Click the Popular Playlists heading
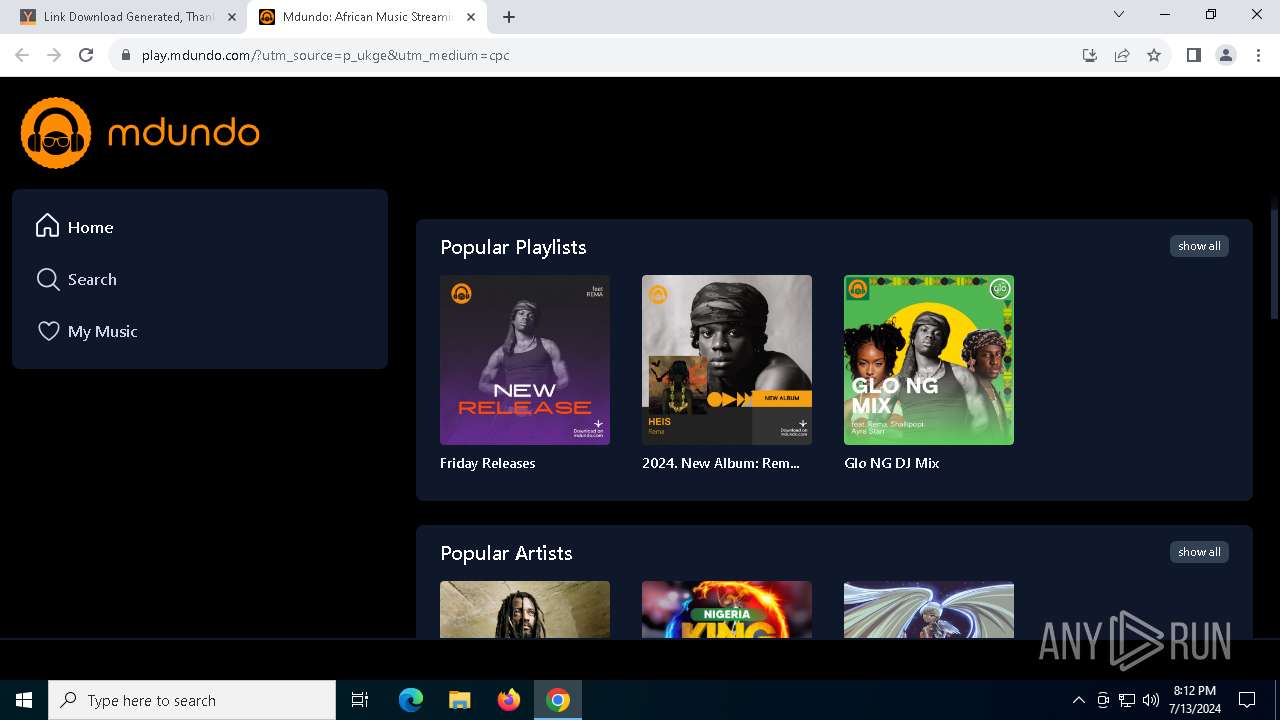This screenshot has width=1280, height=720. [x=513, y=247]
